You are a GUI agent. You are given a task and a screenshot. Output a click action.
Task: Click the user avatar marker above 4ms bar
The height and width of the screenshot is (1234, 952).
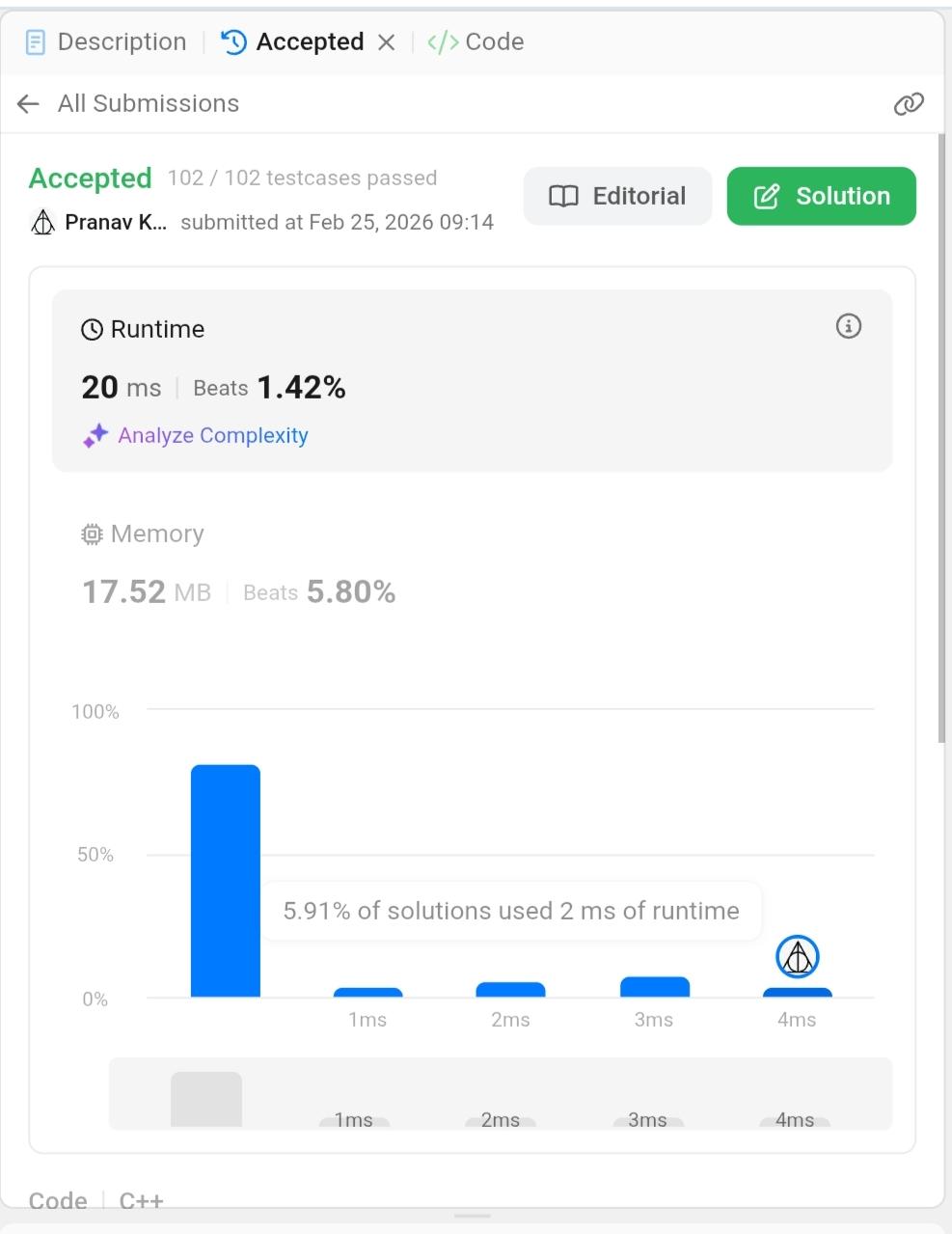pos(798,957)
